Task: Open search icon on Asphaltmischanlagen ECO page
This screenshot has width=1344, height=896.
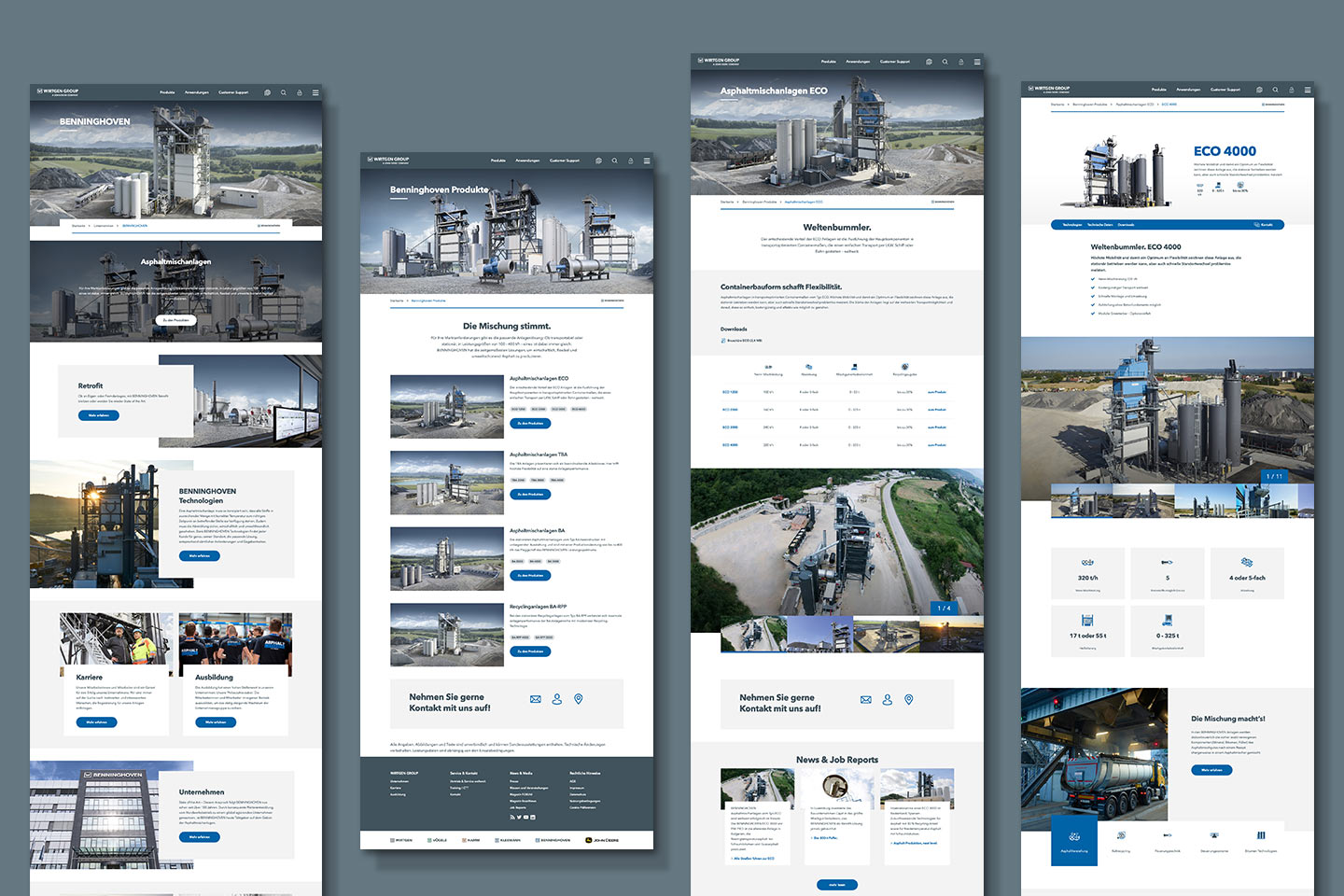Action: click(945, 62)
